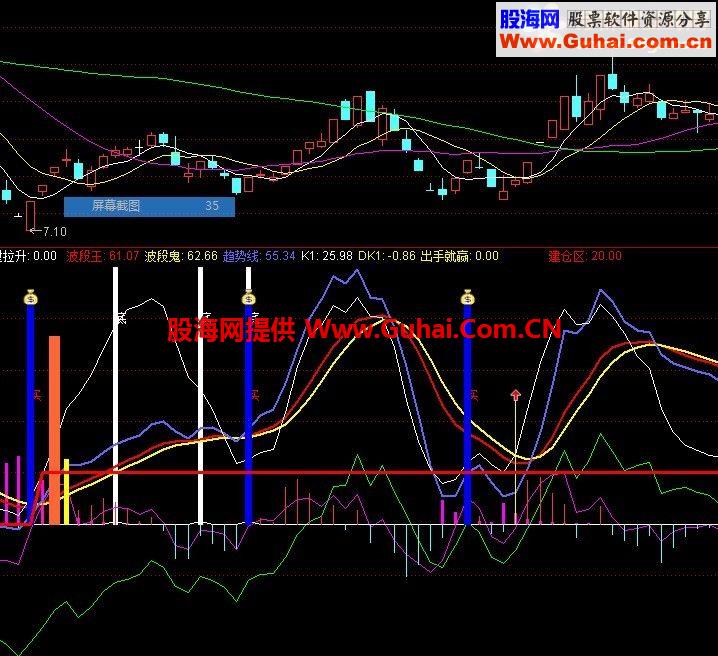Click the 屏幕截图 35 blue box
Screen dimensions: 718x656
coord(149,206)
